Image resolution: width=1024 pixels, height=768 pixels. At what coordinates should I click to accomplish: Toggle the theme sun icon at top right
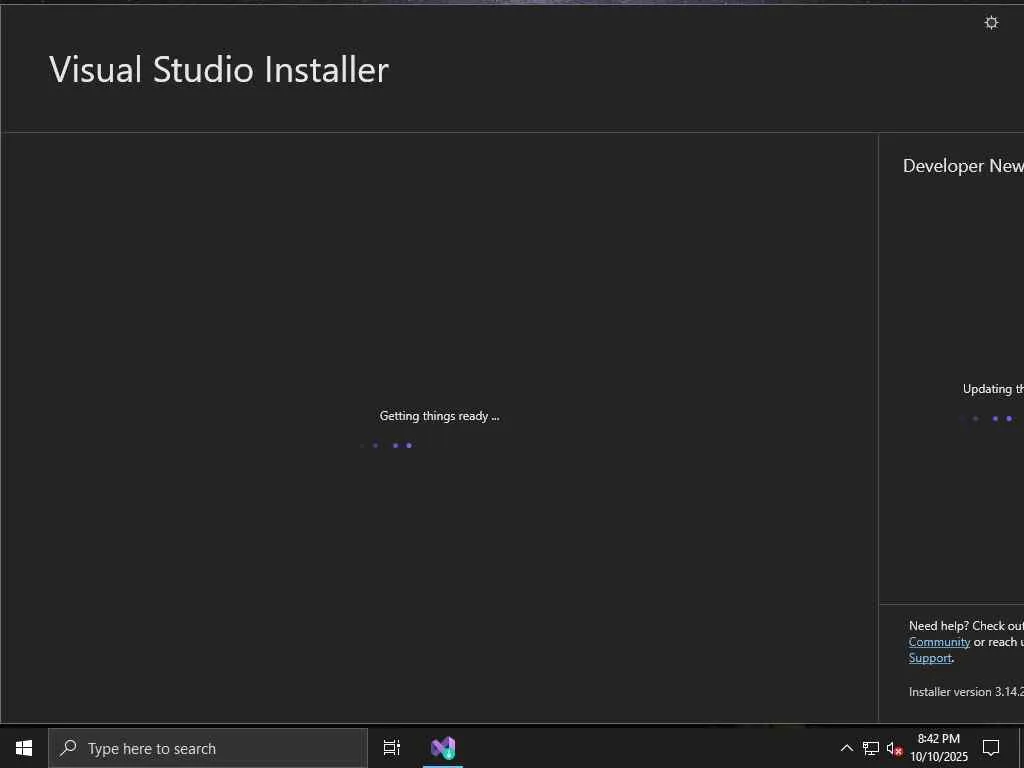click(x=991, y=23)
